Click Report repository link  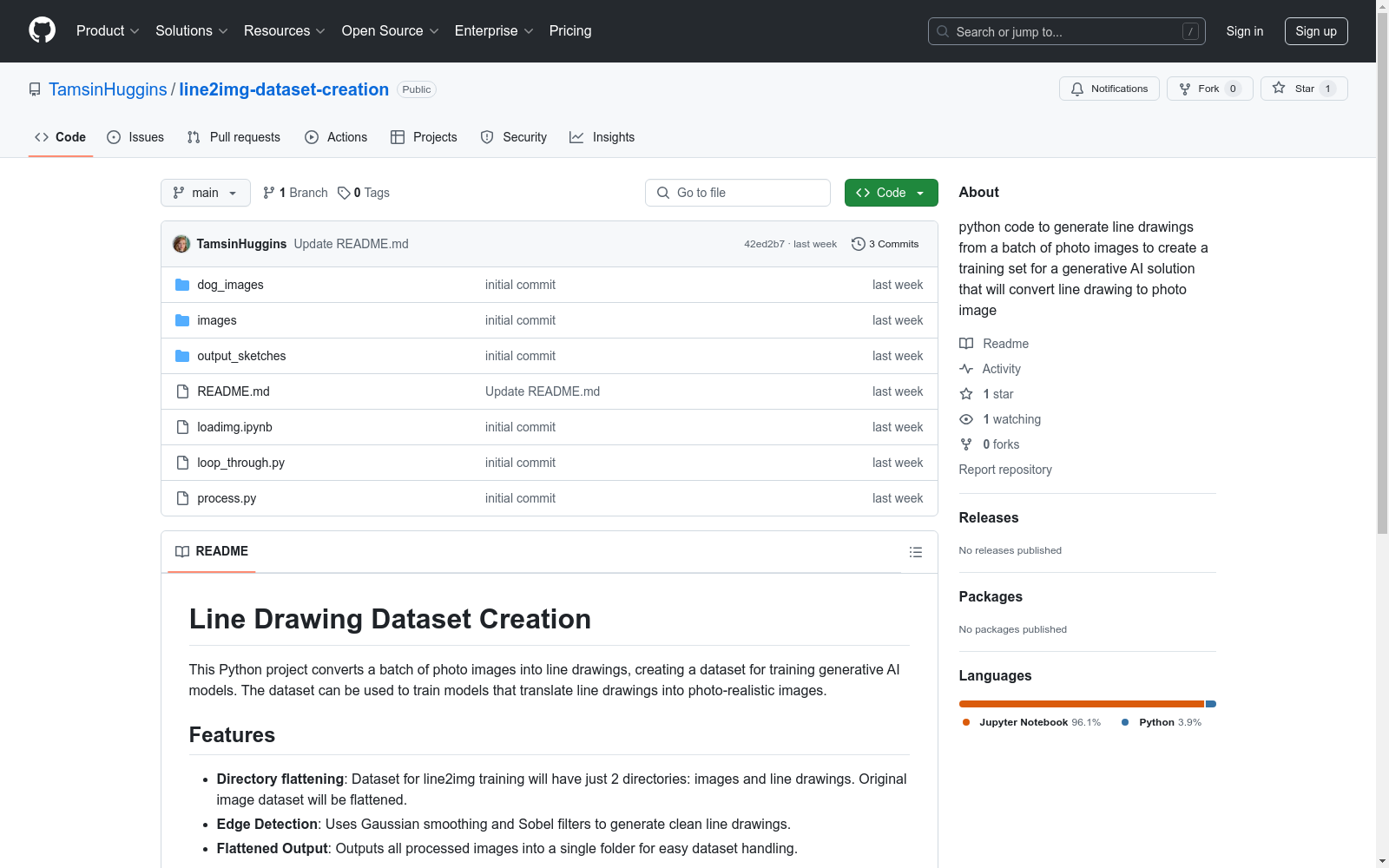(x=1005, y=470)
